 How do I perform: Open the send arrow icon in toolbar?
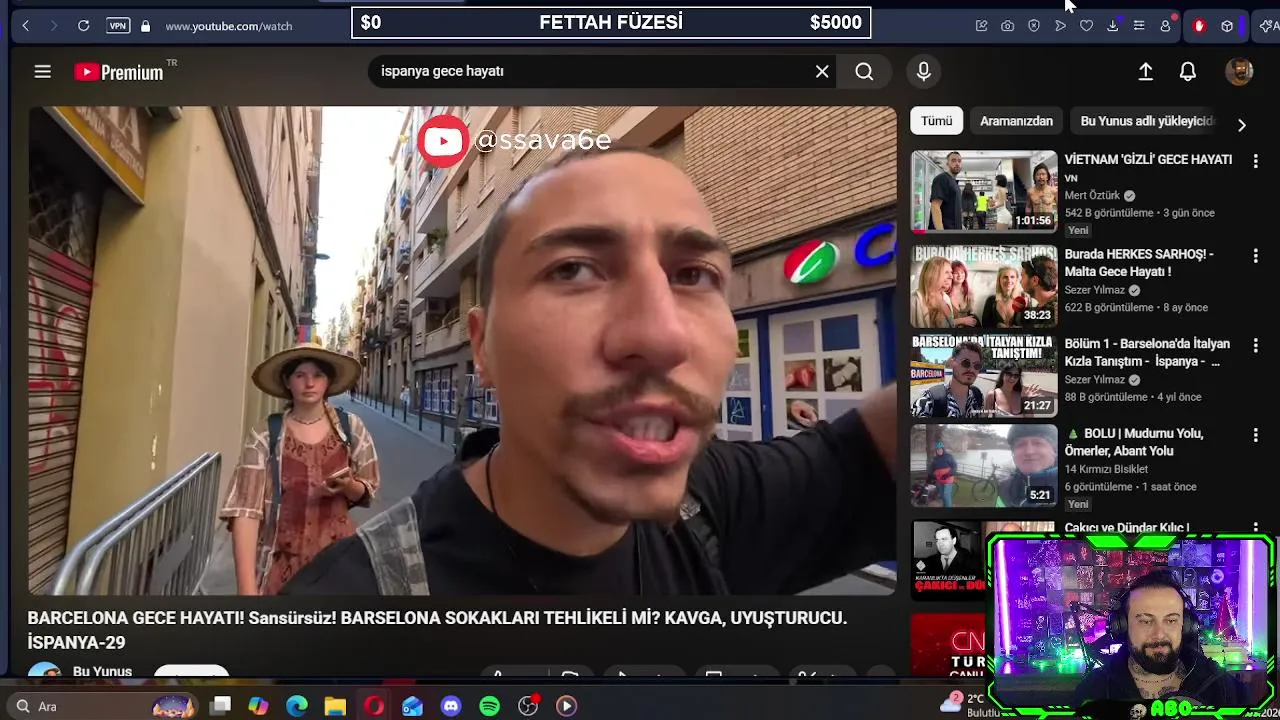tap(1060, 26)
